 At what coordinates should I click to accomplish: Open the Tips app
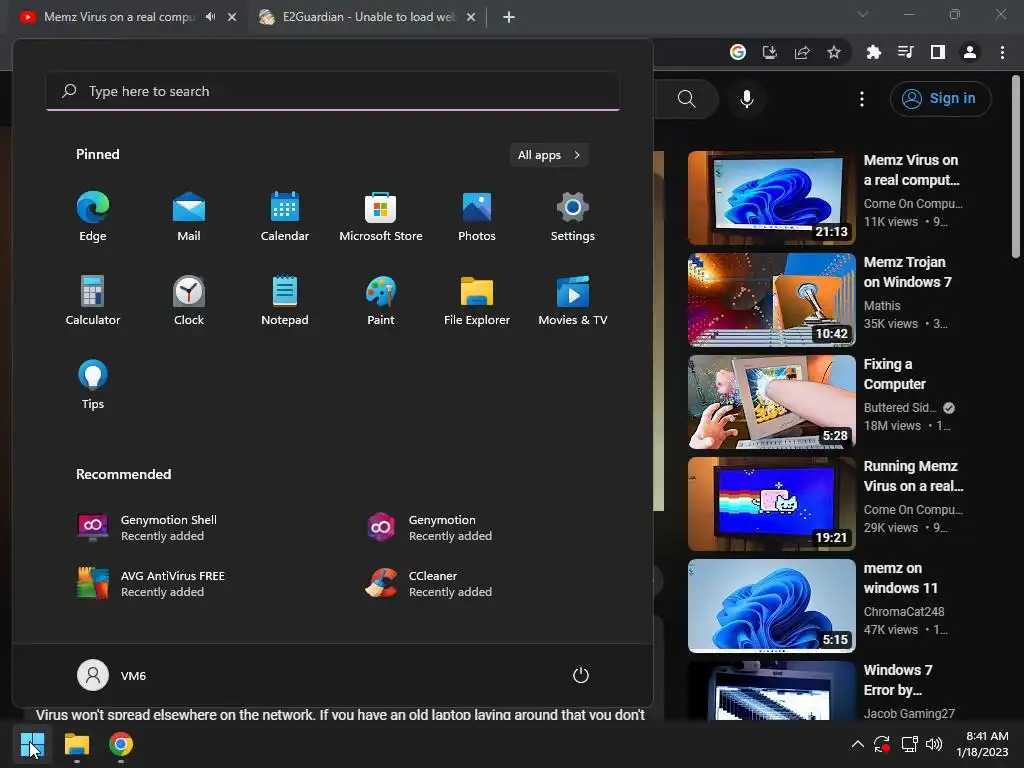click(93, 385)
